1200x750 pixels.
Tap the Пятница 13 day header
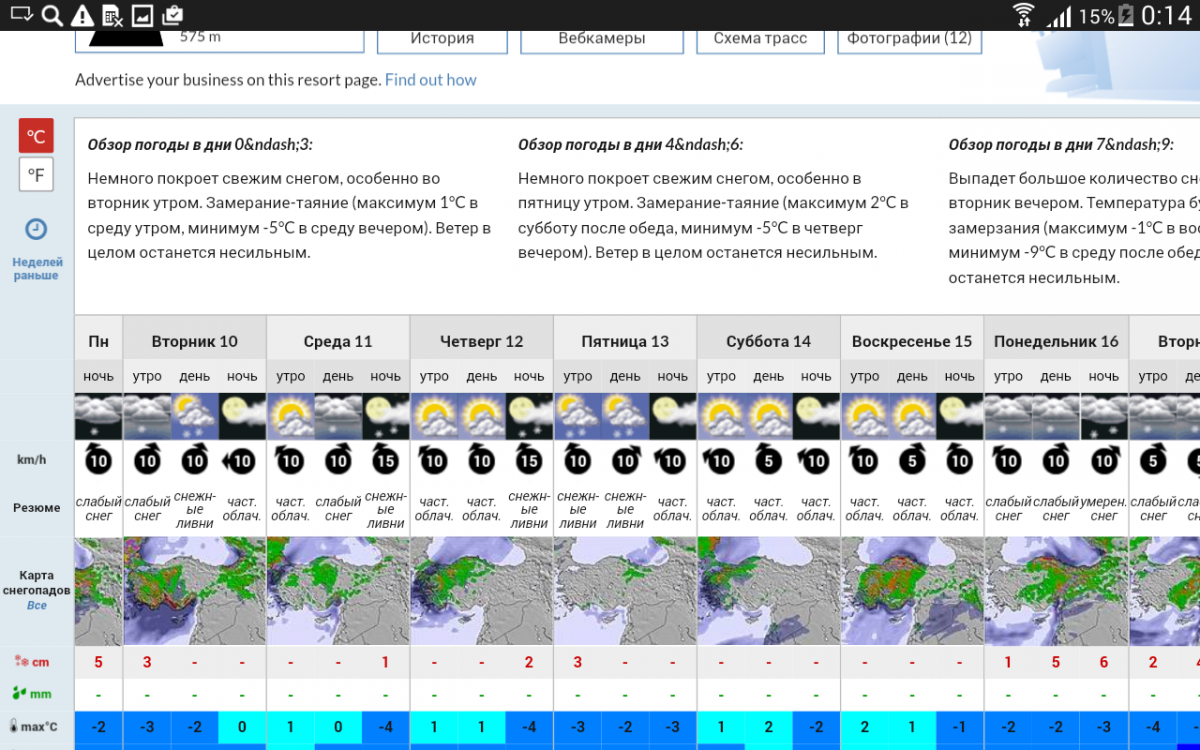(x=625, y=341)
